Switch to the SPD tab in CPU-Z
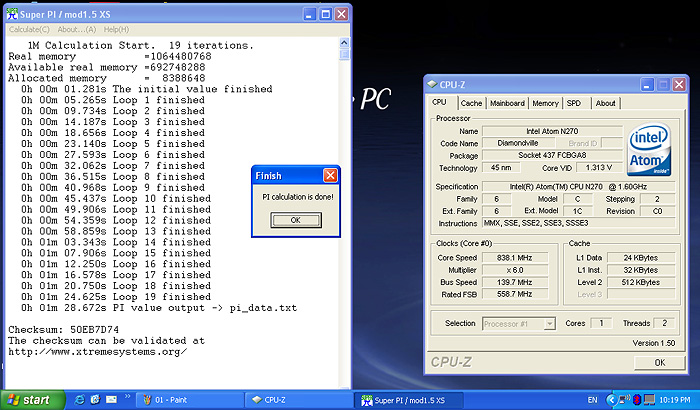This screenshot has width=700, height=410. [574, 103]
